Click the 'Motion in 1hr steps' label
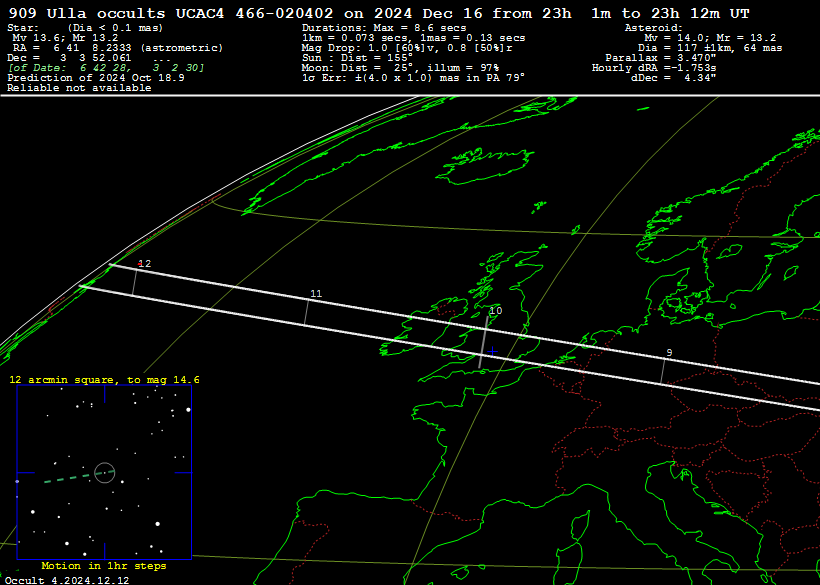Image resolution: width=820 pixels, height=585 pixels. pyautogui.click(x=103, y=566)
